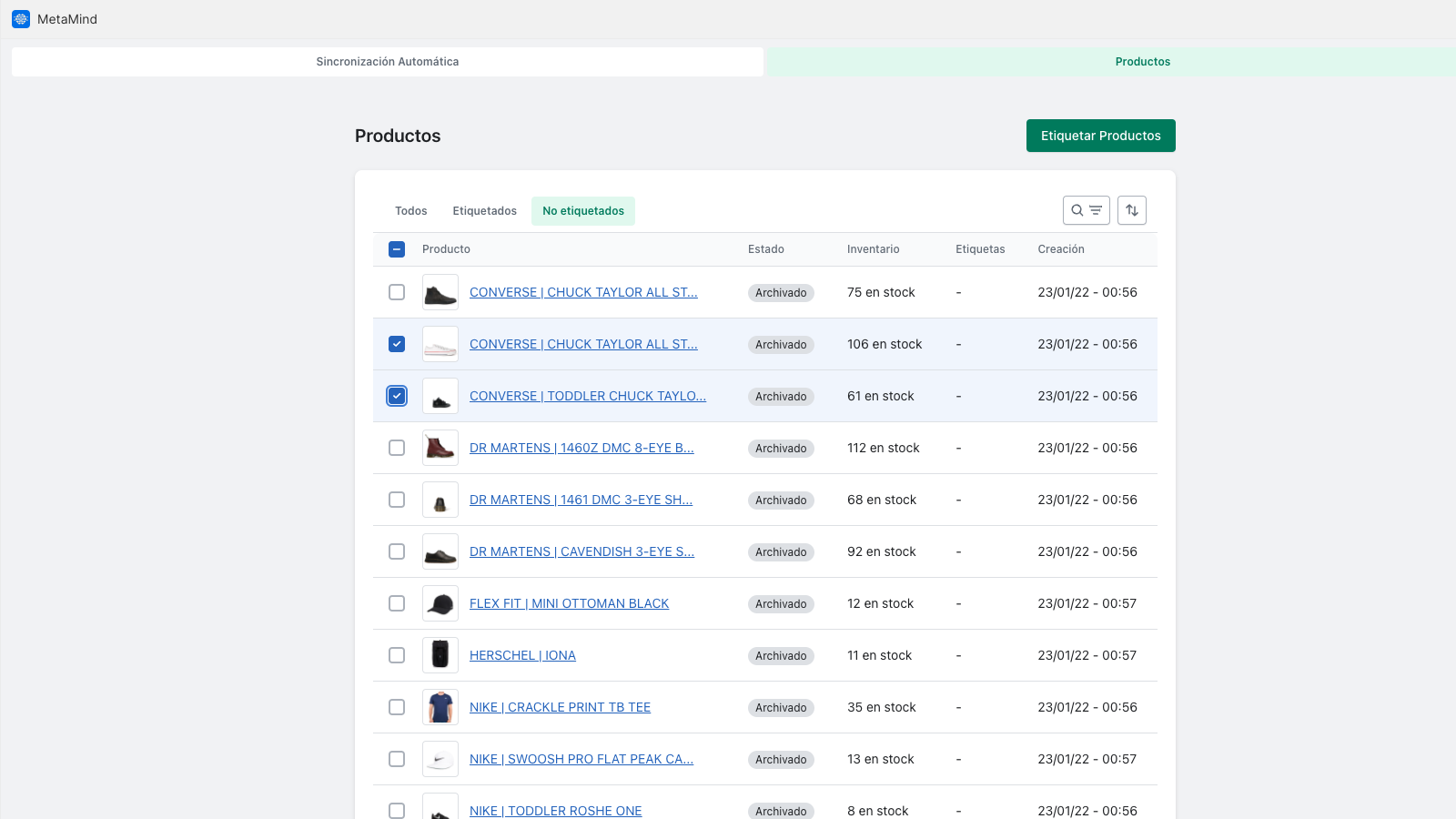The height and width of the screenshot is (819, 1456).
Task: Check the 75 en stock Converse row
Action: coord(397,292)
